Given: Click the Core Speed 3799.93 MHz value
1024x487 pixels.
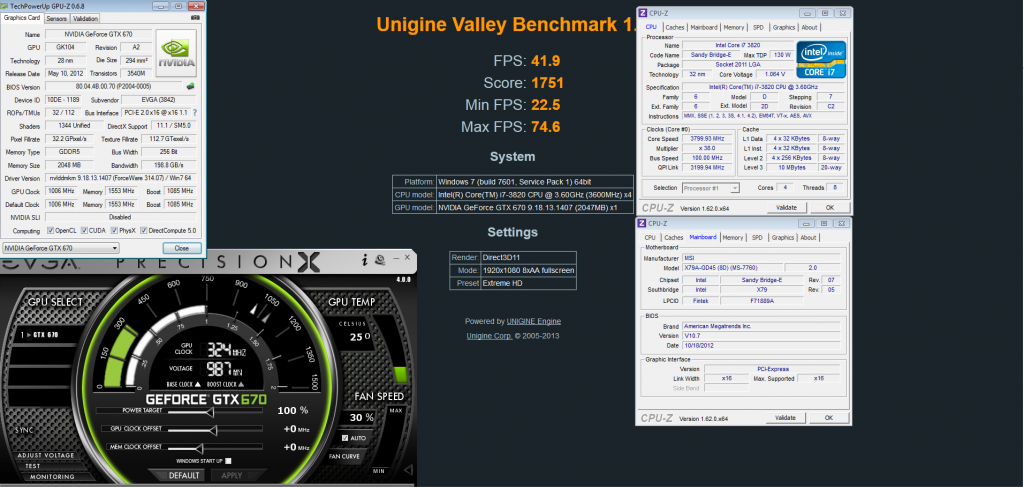Looking at the screenshot, I should point(708,139).
